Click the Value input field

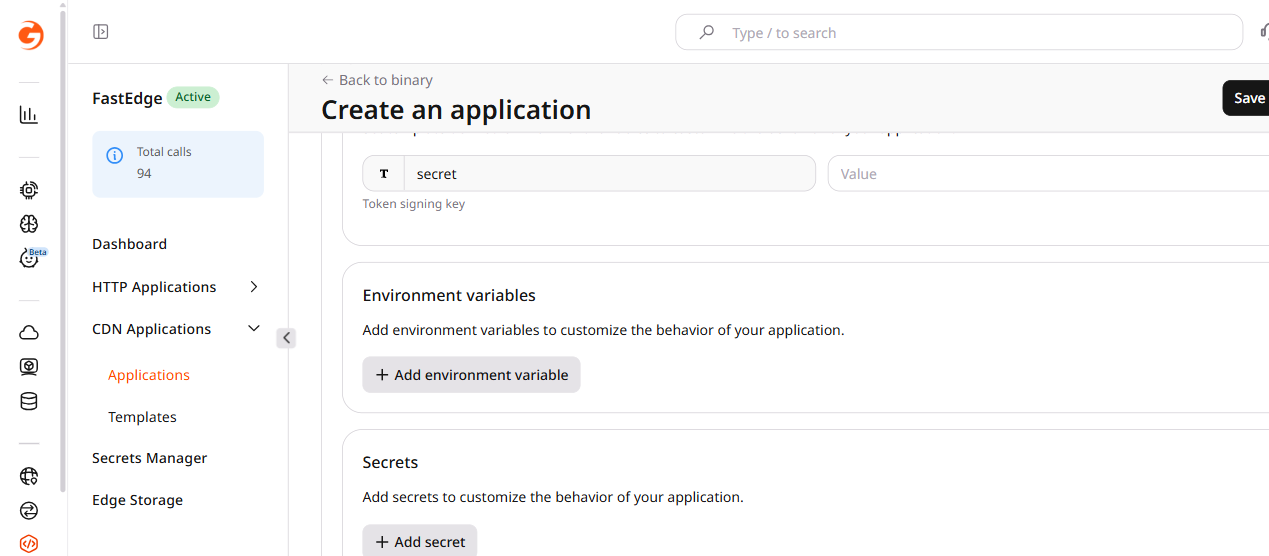1048,173
